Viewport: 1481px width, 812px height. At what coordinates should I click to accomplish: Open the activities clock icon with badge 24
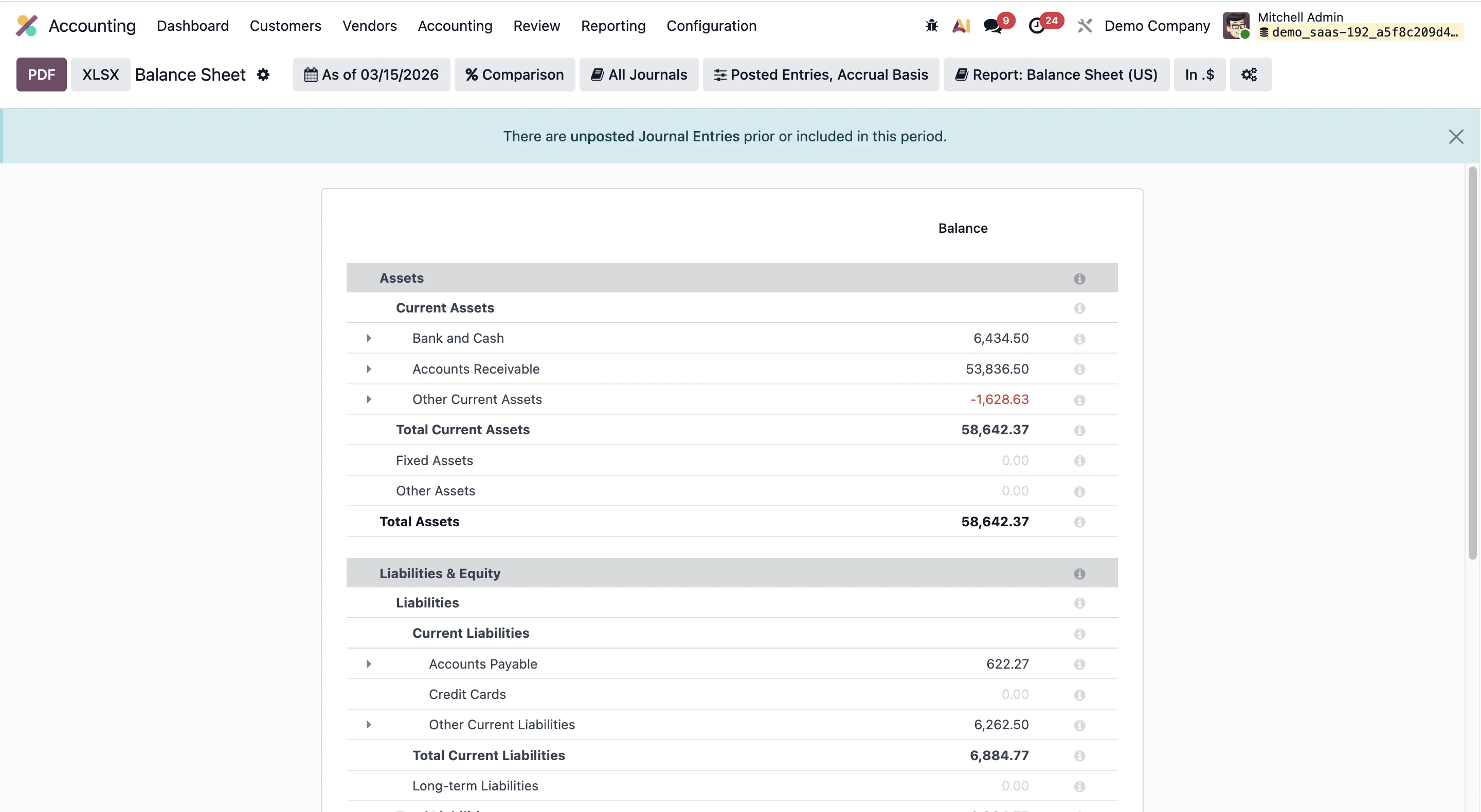[x=1037, y=26]
